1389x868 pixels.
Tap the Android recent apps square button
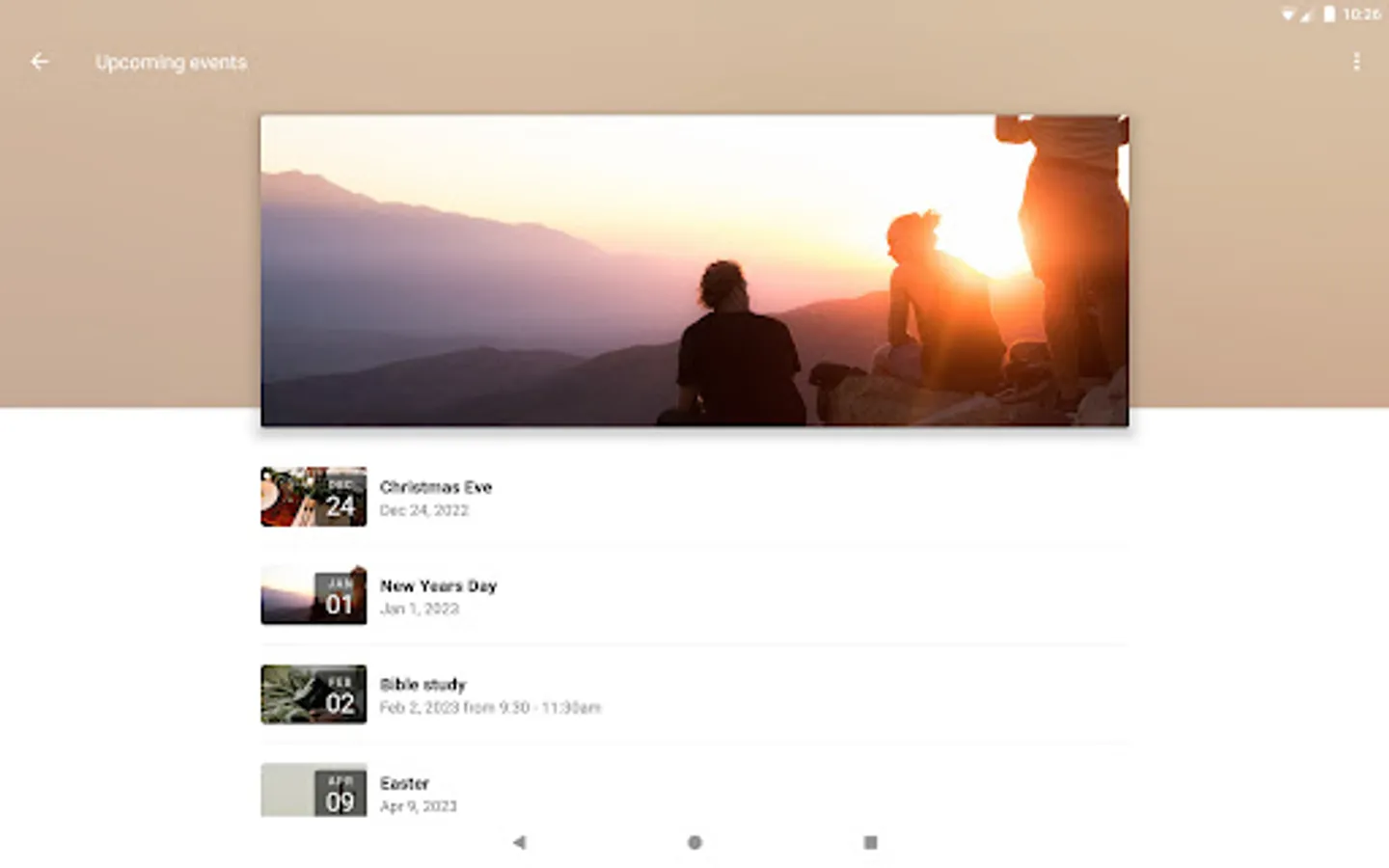click(870, 842)
